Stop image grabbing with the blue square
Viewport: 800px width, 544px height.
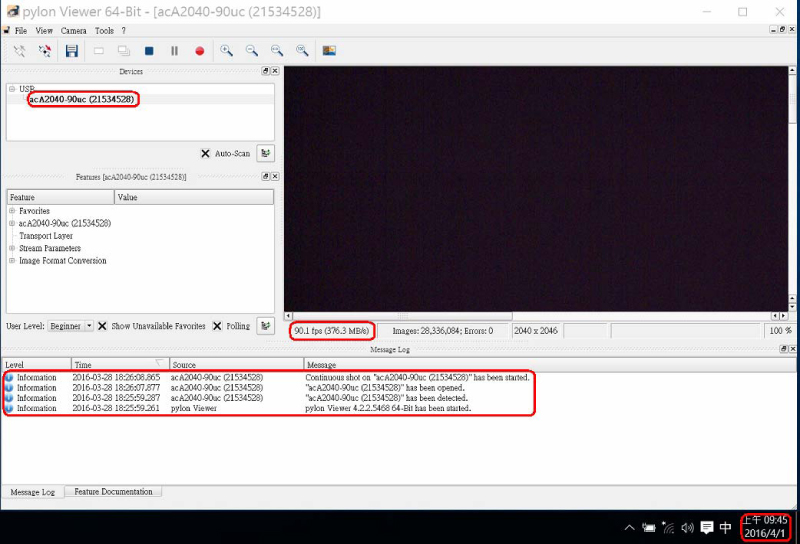[x=149, y=51]
